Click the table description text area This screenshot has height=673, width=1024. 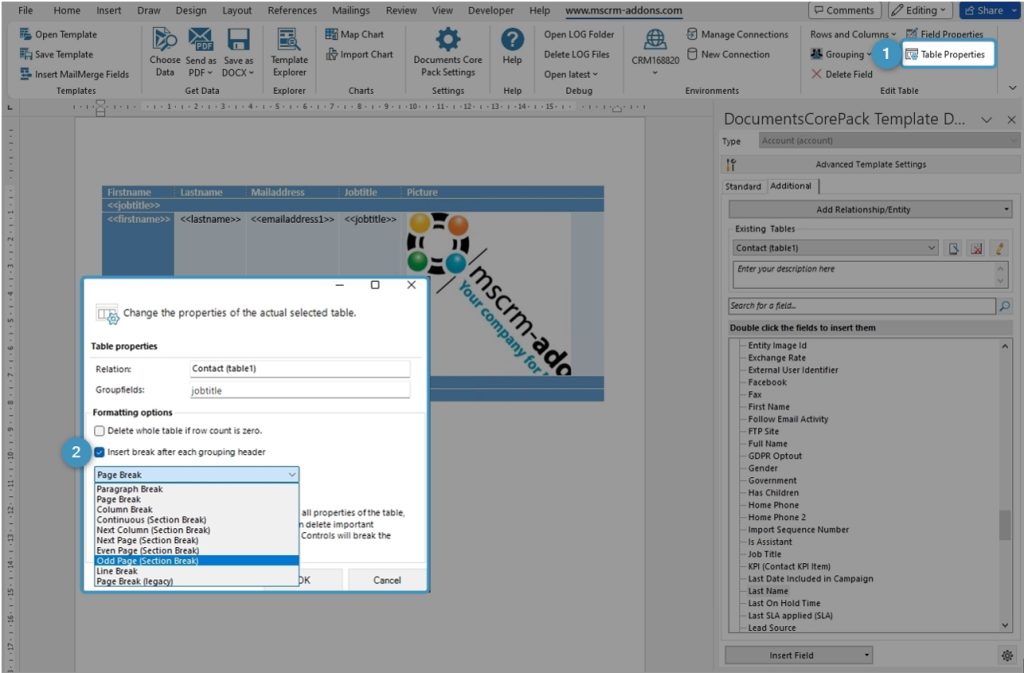[x=864, y=274]
